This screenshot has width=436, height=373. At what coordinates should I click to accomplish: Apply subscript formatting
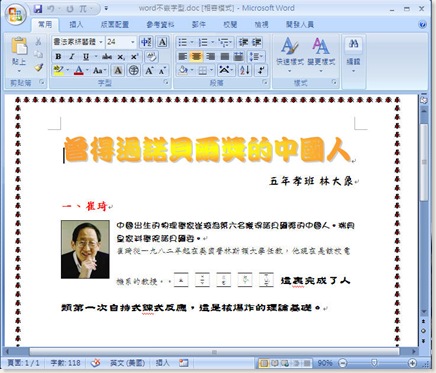click(x=121, y=57)
